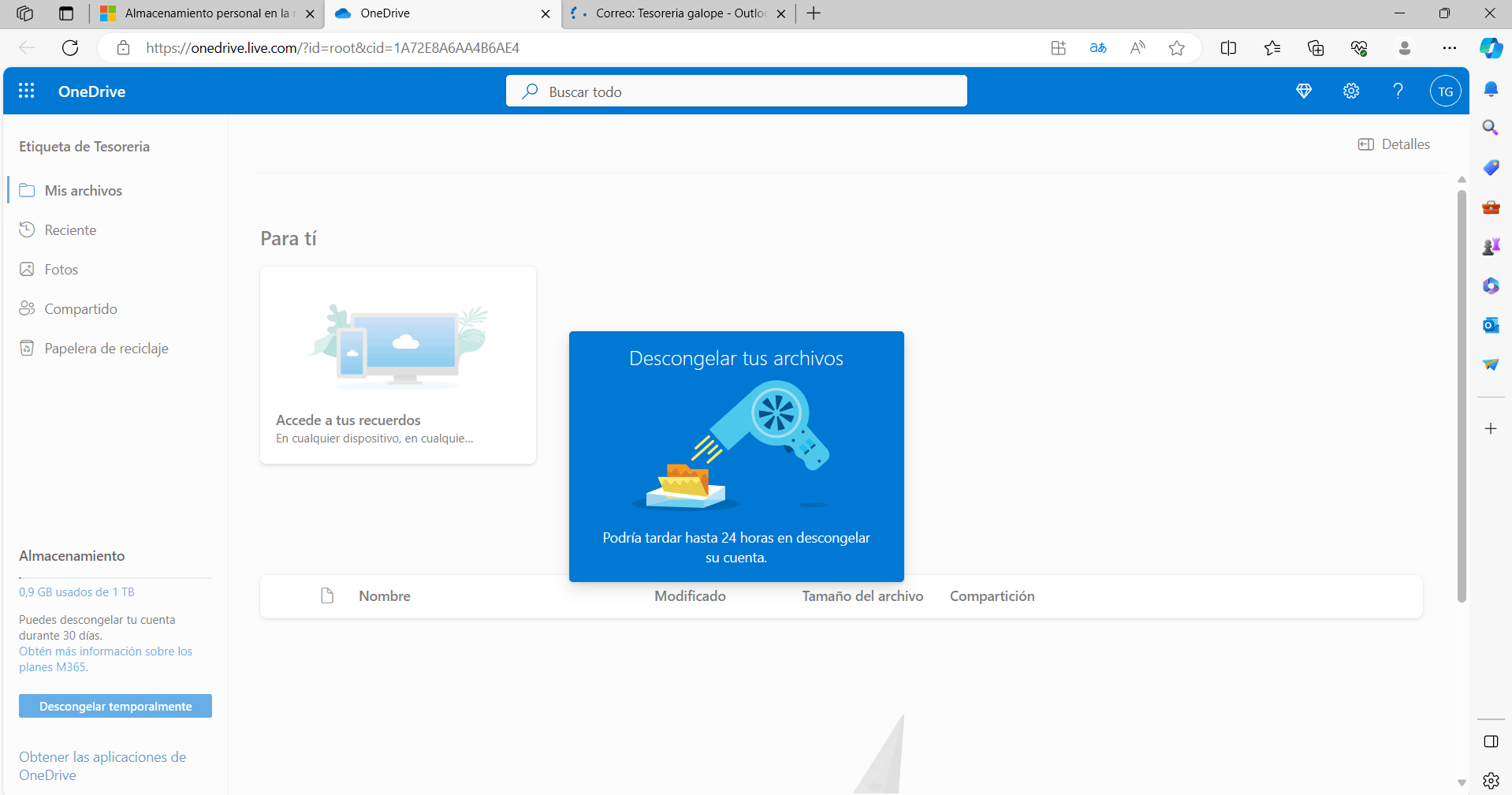Viewport: 1512px width, 795px height.
Task: Click the OneDrive header title
Action: click(92, 91)
